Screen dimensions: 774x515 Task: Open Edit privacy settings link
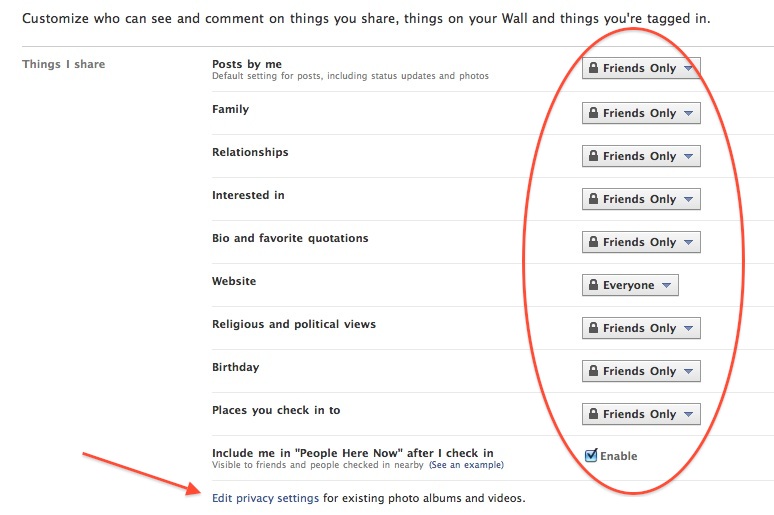(266, 498)
